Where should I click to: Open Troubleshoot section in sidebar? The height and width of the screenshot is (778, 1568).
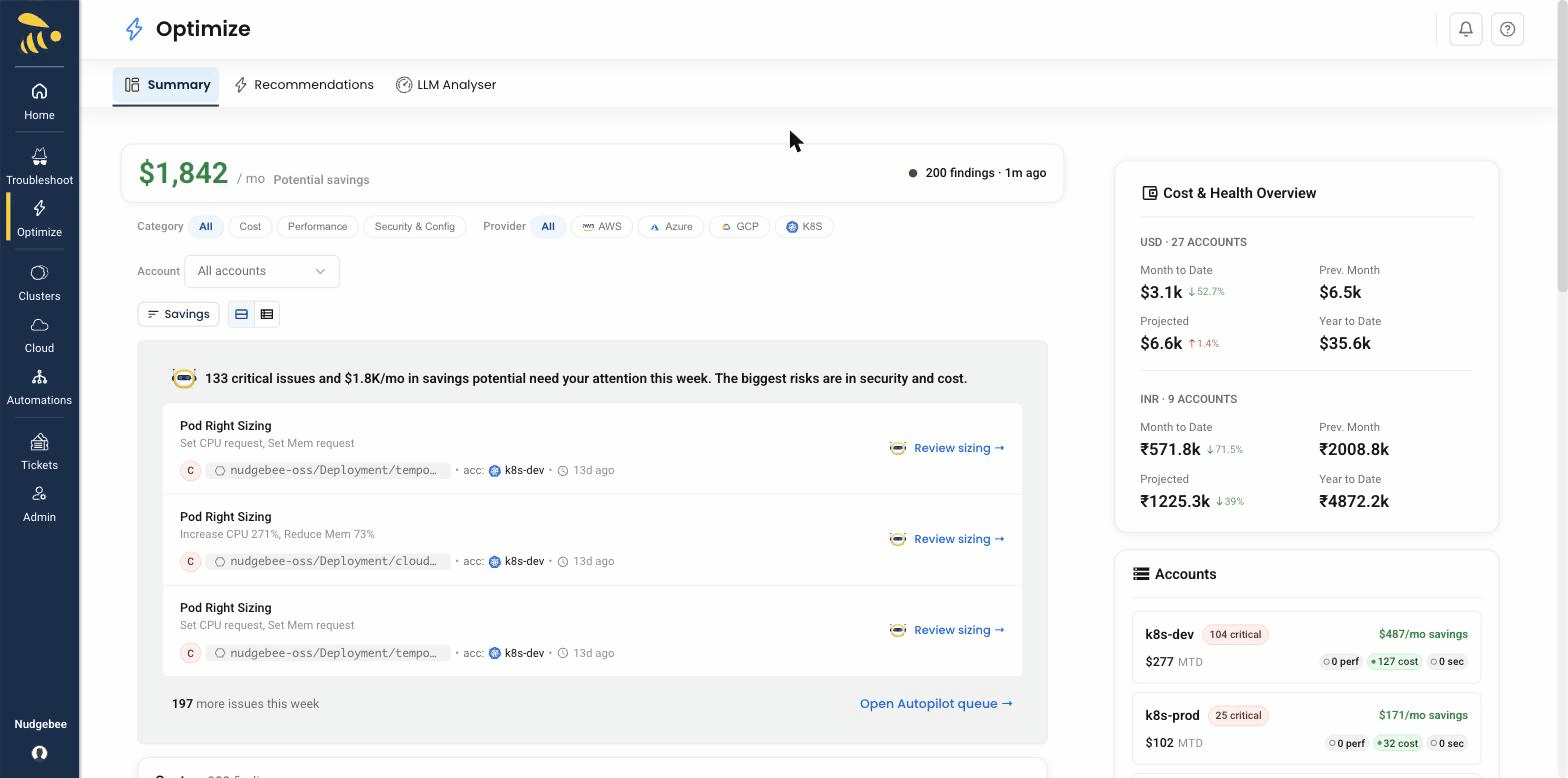39,166
